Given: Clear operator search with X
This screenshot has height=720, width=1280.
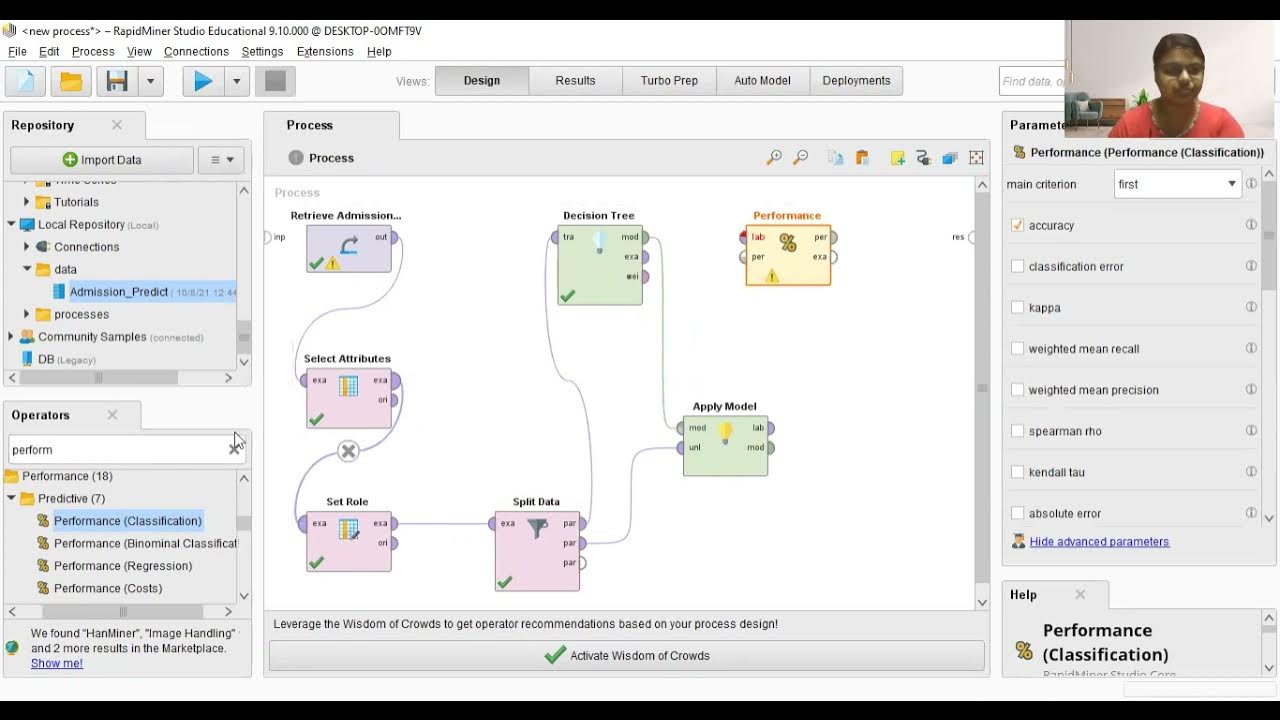Looking at the screenshot, I should (234, 449).
